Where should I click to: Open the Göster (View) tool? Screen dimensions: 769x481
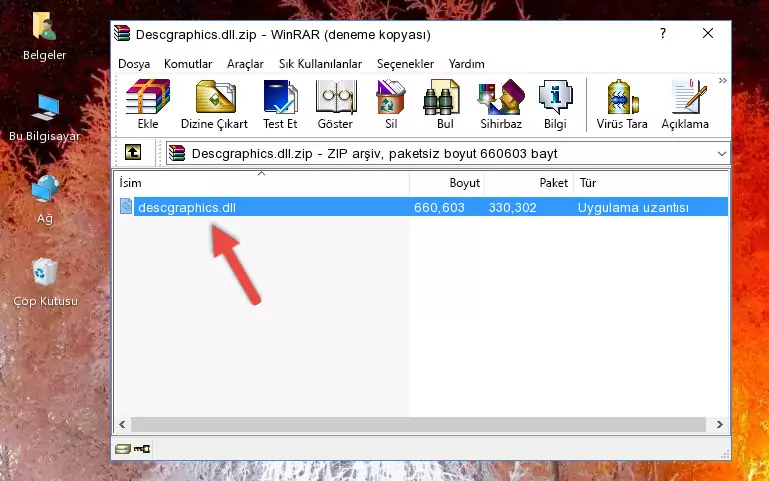coord(335,104)
